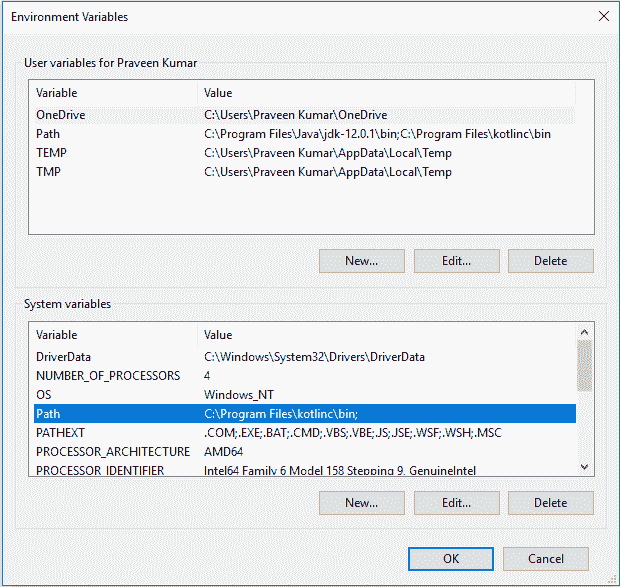The height and width of the screenshot is (587, 620).
Task: Cancel the Environment Variables dialog
Action: [546, 559]
